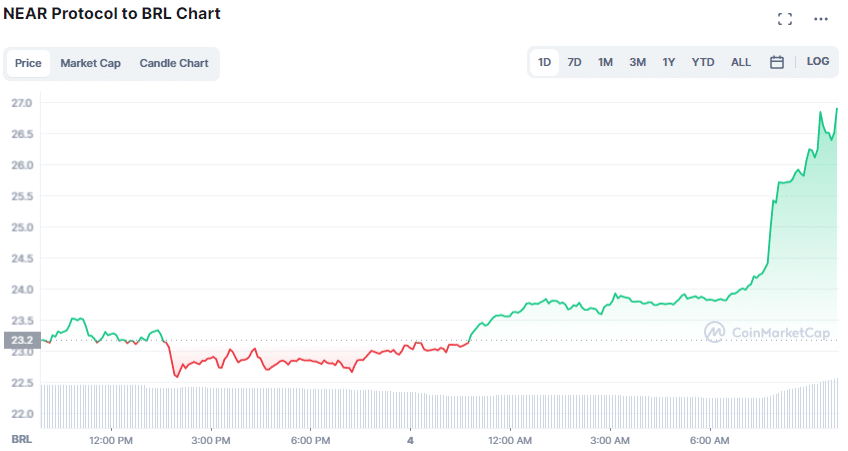This screenshot has width=848, height=451.
Task: Switch to the Market Cap tab
Action: 90,63
